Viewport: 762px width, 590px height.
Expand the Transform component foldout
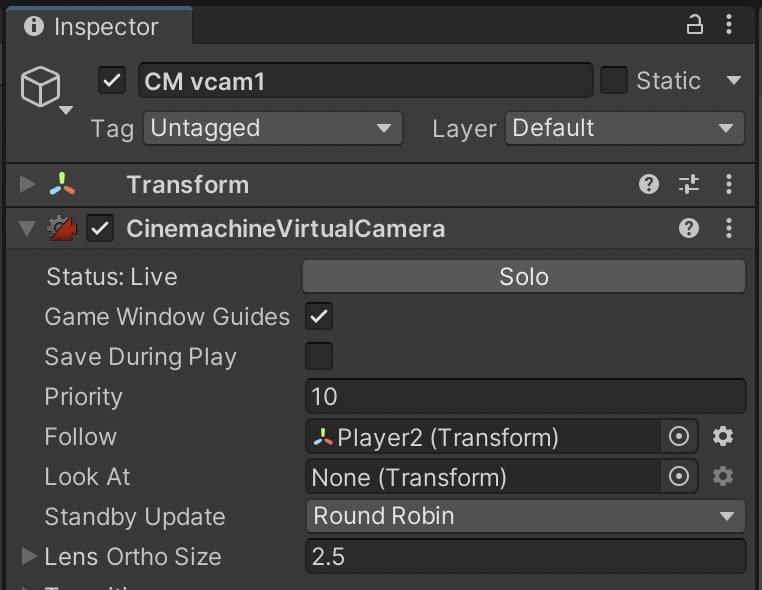click(x=28, y=185)
